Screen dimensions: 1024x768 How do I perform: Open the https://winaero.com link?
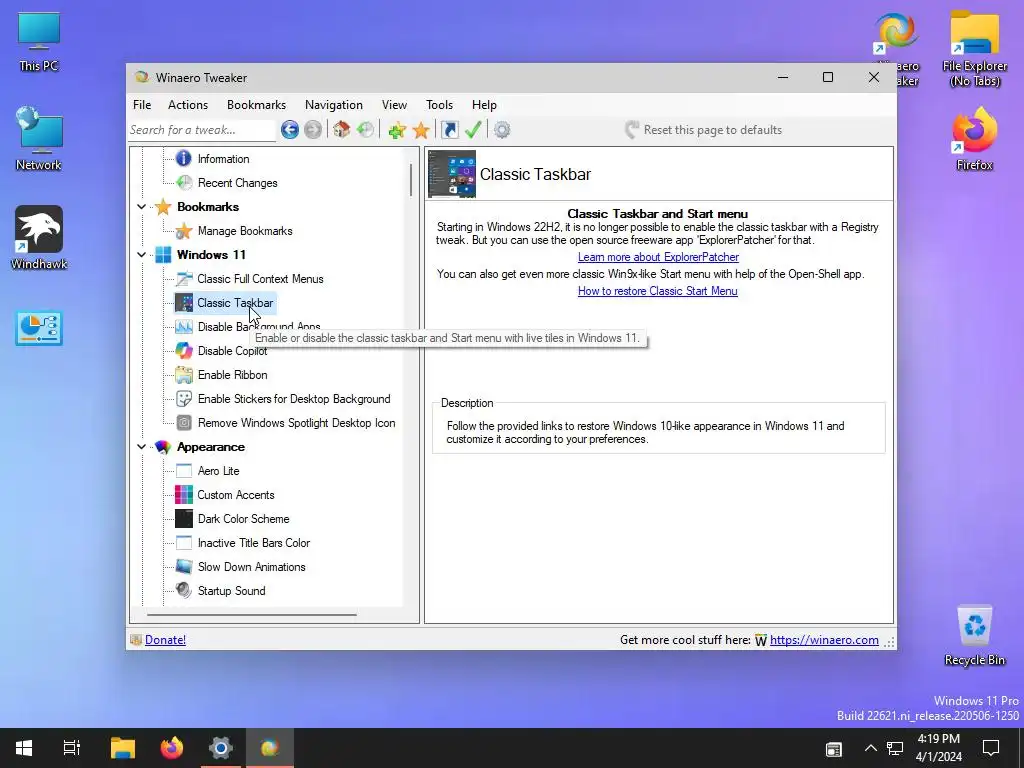click(x=824, y=640)
